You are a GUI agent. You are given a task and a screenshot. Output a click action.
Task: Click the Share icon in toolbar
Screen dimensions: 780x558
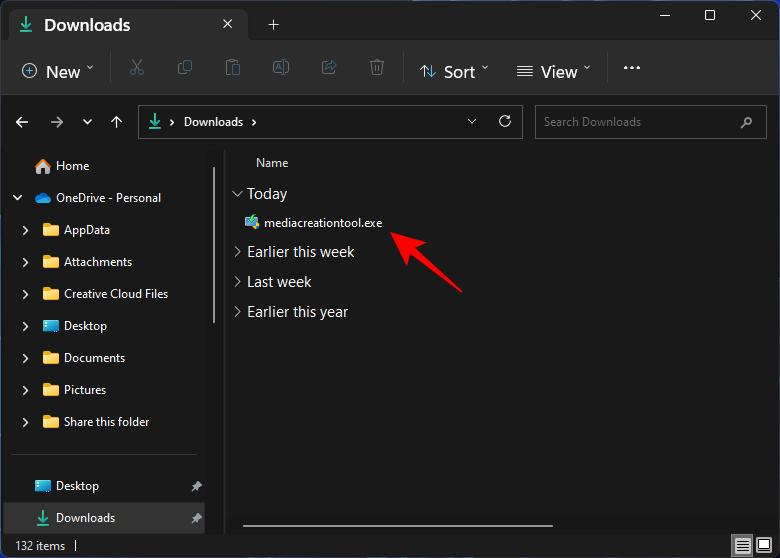[329, 68]
